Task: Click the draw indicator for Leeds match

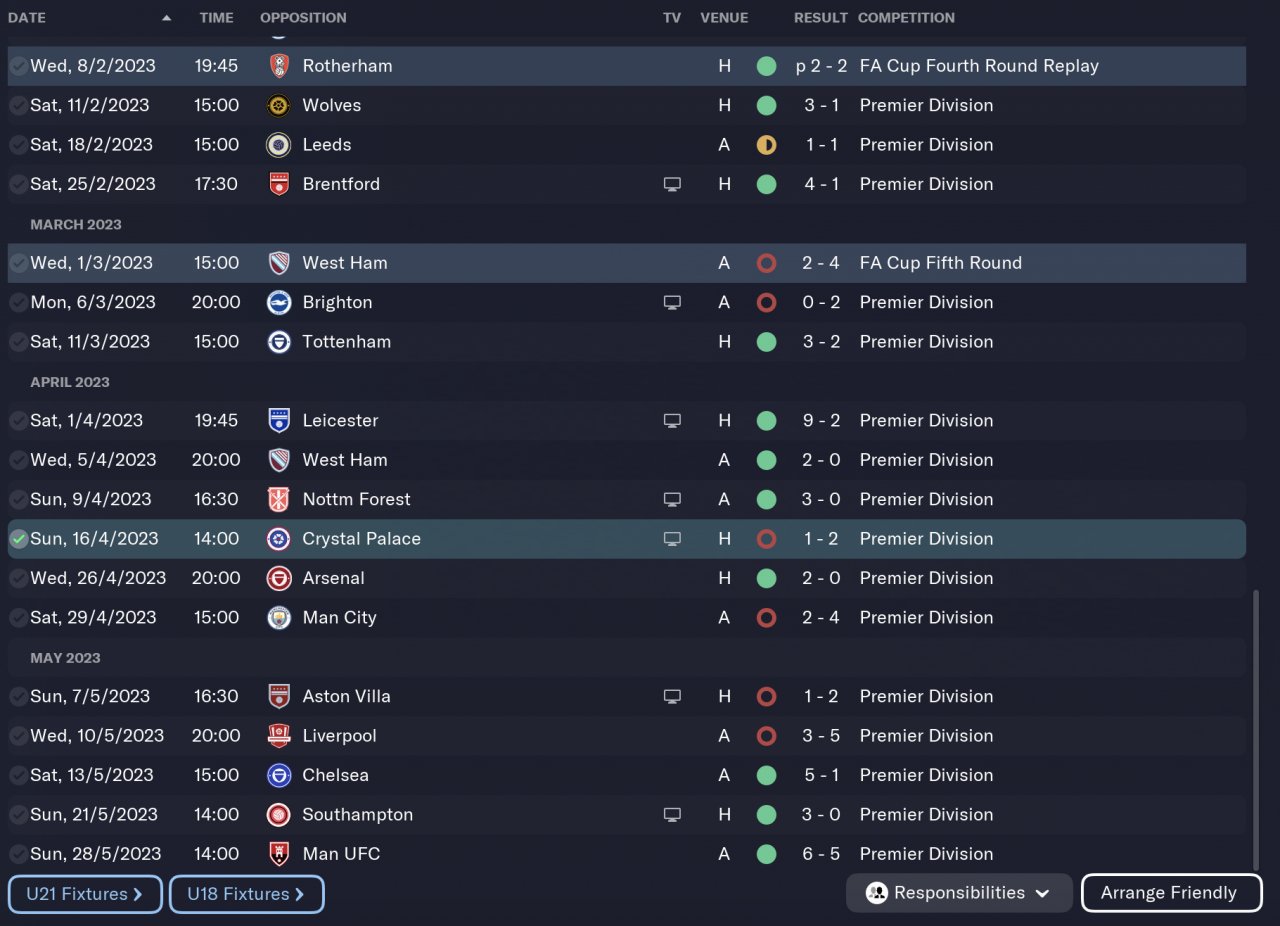Action: (766, 145)
